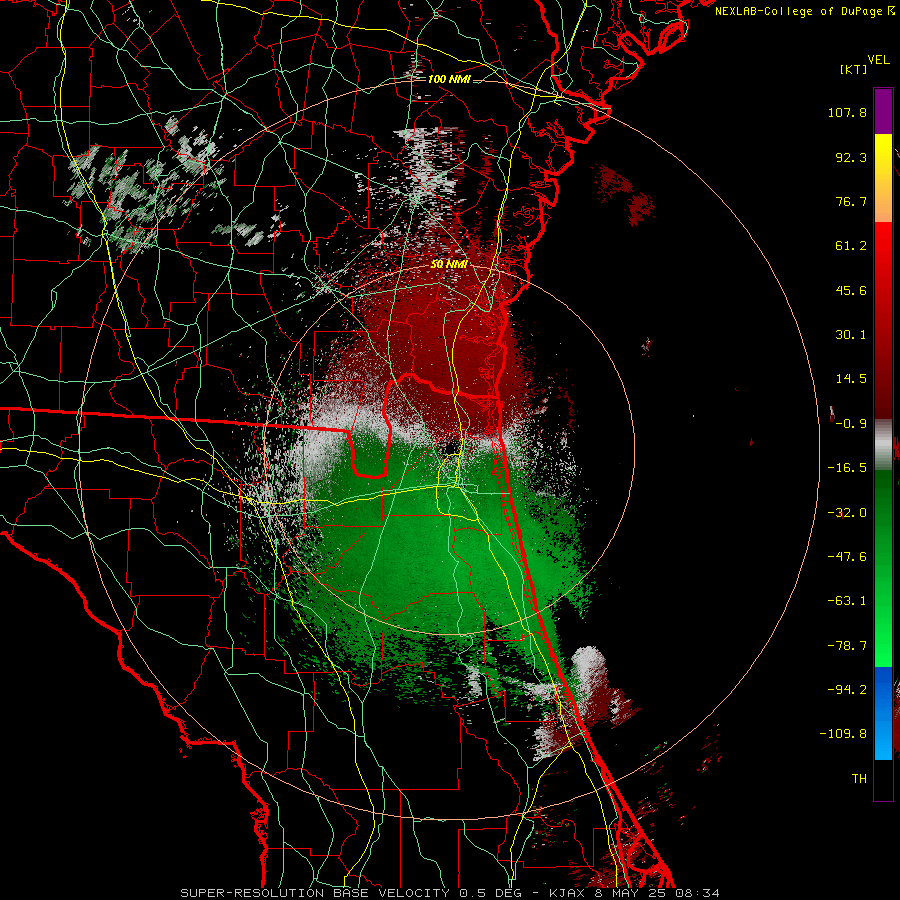Select the -16.5 legend value
The height and width of the screenshot is (900, 900).
847,468
